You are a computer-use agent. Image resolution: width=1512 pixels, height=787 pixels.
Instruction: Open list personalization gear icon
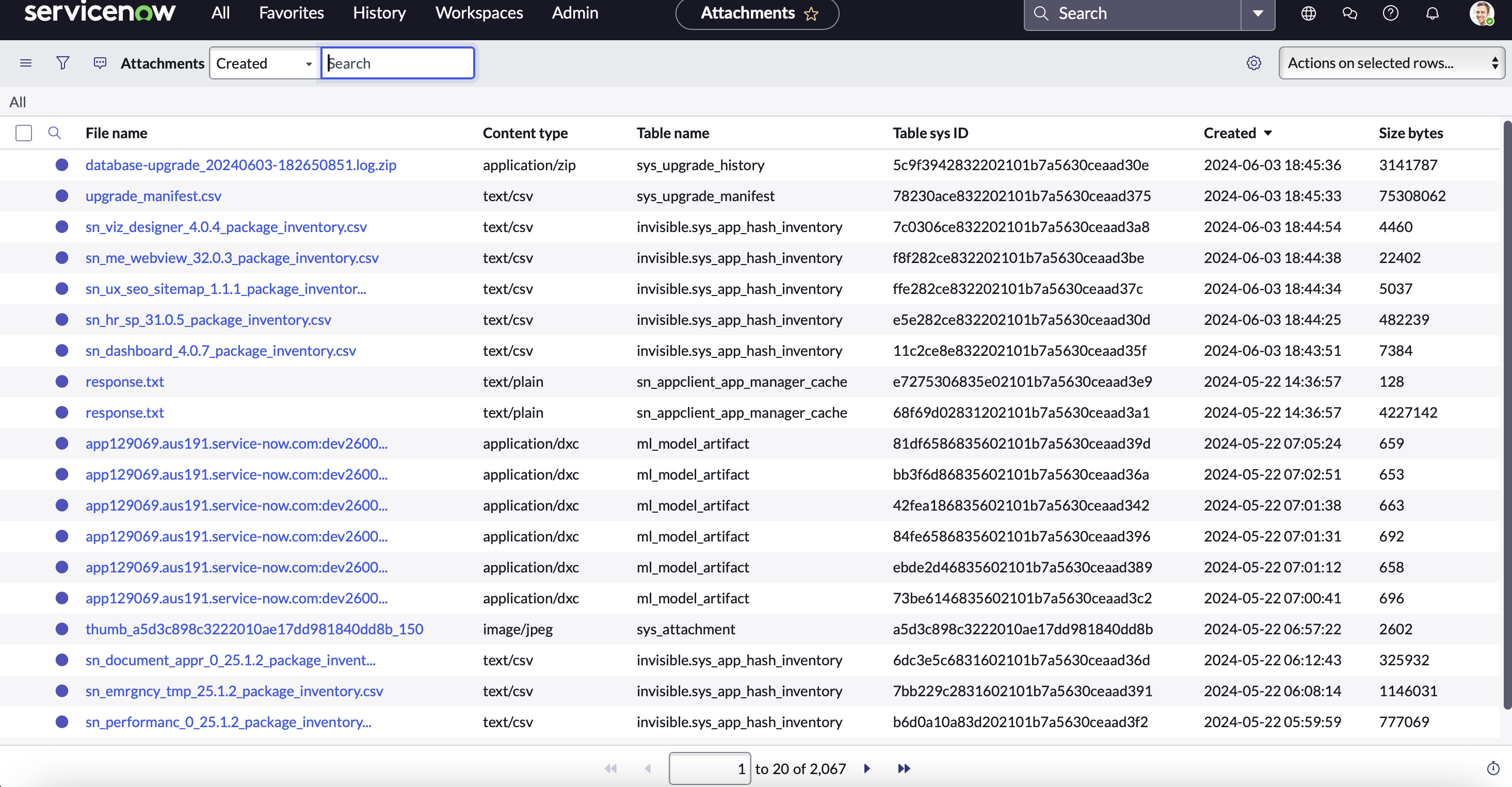tap(1254, 63)
